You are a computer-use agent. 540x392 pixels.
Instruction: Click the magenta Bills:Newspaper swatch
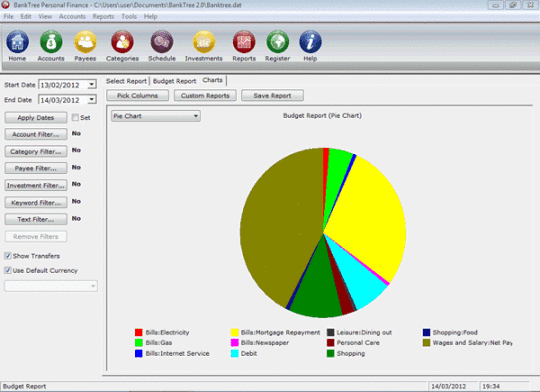coord(235,343)
